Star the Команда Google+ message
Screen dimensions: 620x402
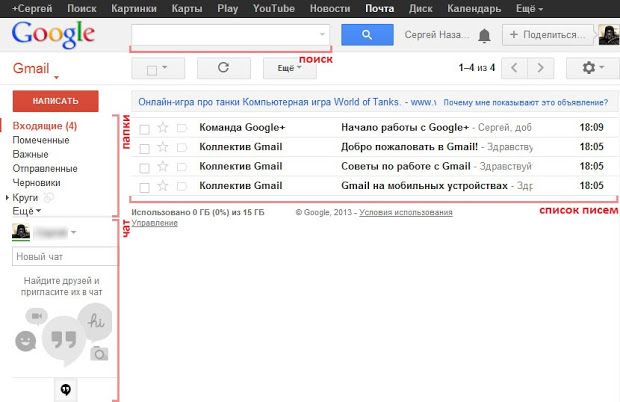[x=163, y=128]
